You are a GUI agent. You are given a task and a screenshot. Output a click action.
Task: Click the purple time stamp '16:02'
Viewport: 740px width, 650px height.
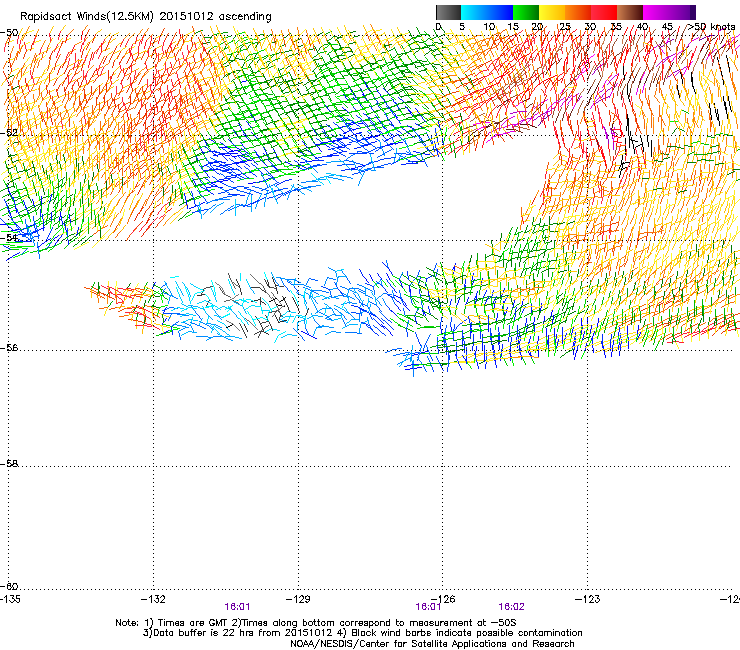coord(512,607)
